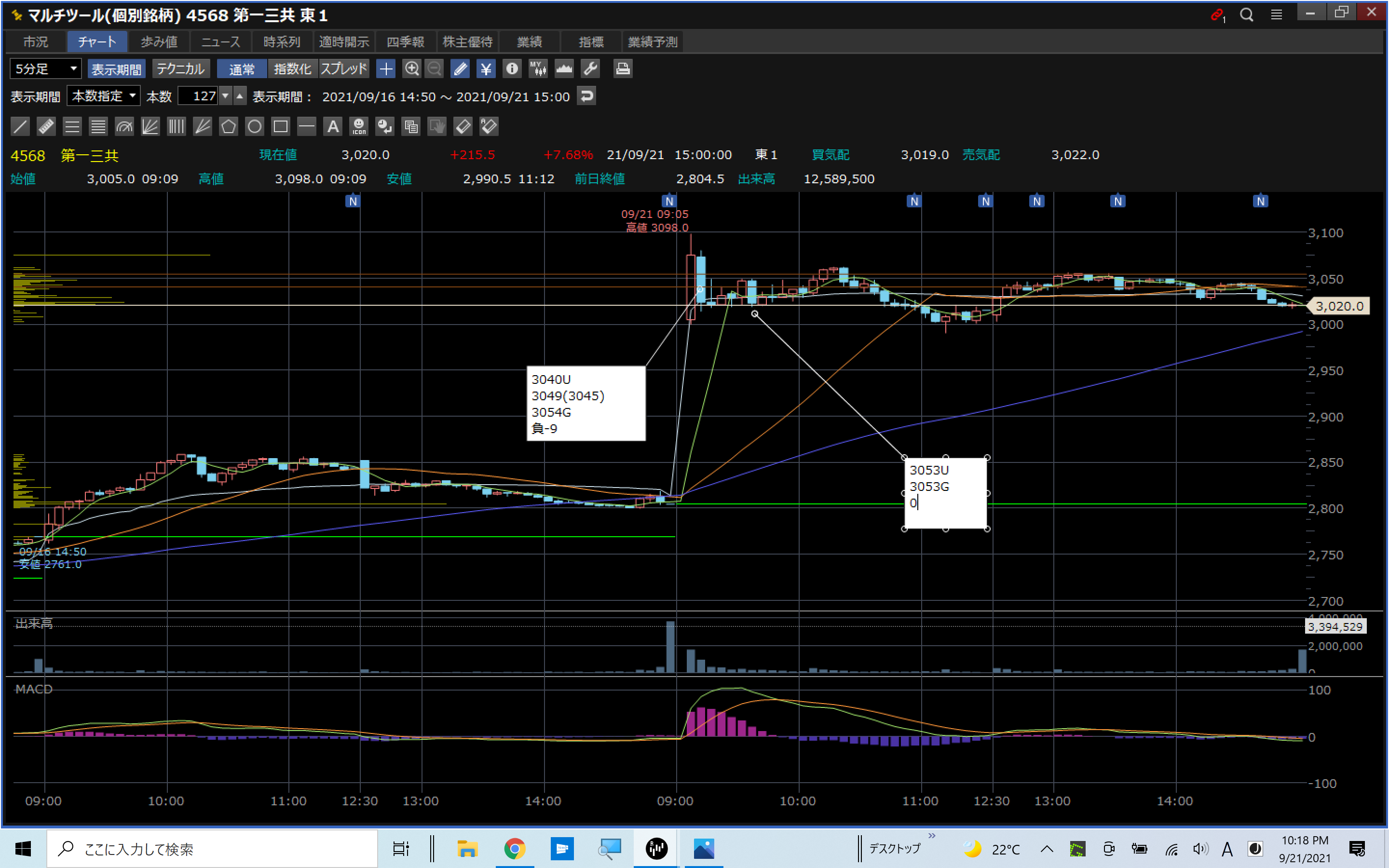Click the 本数 number input field

(x=199, y=96)
